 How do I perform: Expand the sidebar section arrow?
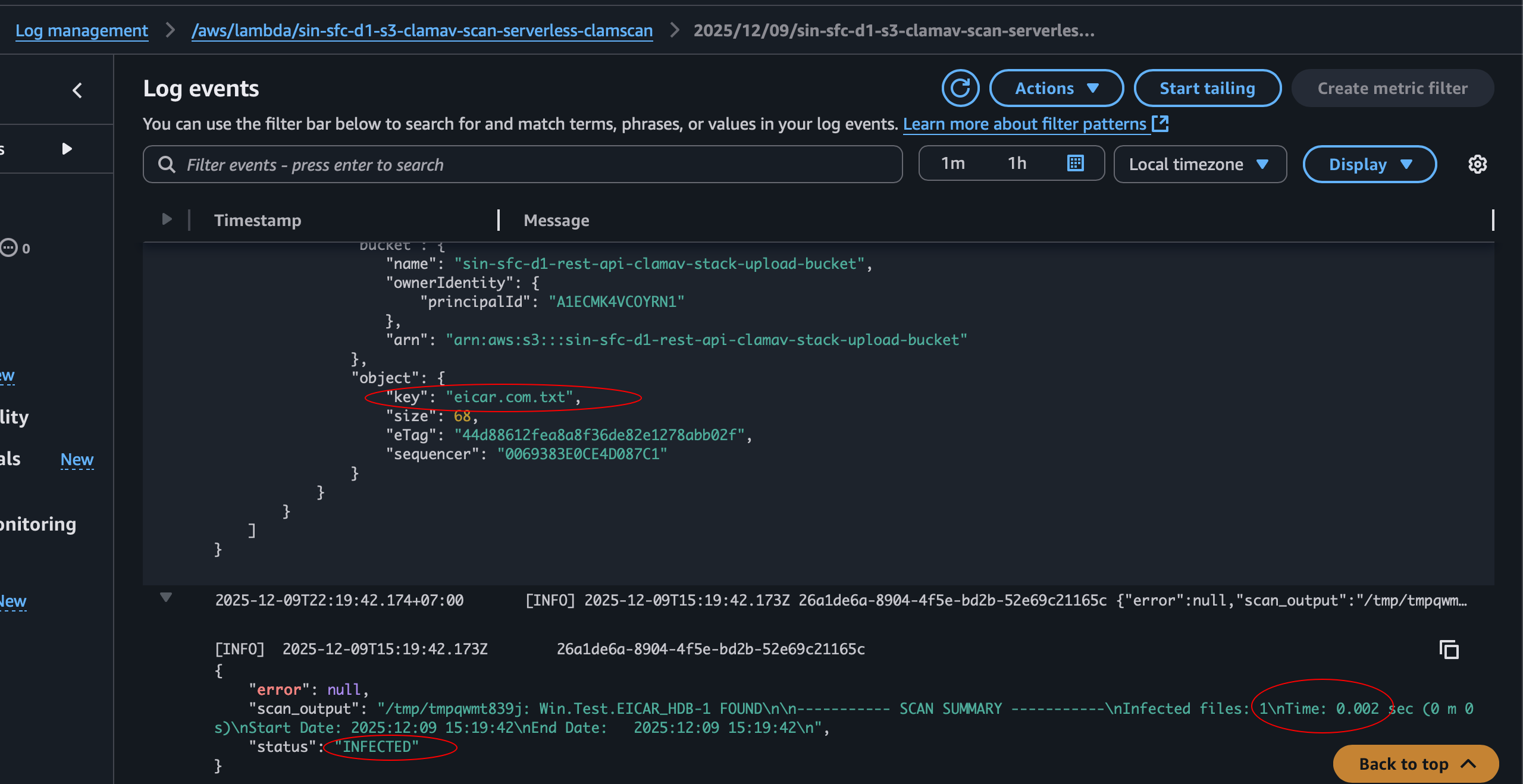pos(67,149)
